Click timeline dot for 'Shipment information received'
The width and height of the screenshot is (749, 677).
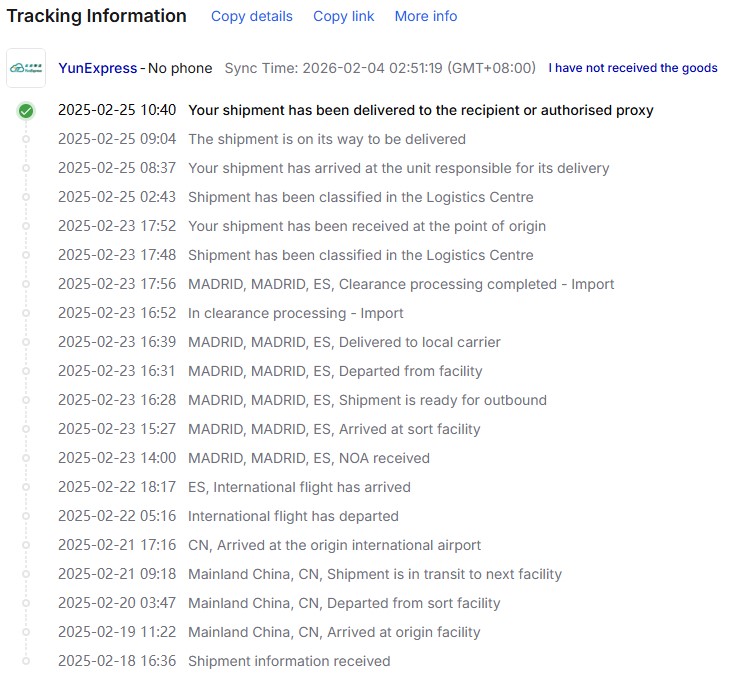[26, 662]
